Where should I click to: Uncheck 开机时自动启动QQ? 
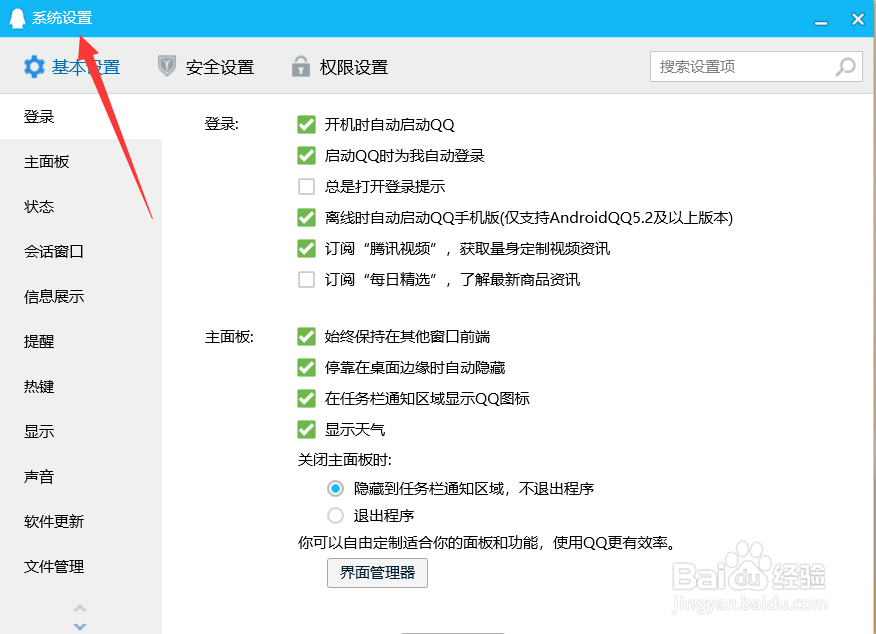[x=306, y=124]
